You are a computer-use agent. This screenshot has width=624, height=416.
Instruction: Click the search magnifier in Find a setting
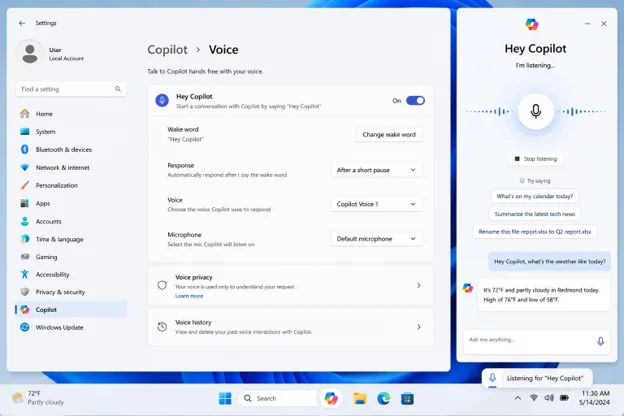pos(118,89)
